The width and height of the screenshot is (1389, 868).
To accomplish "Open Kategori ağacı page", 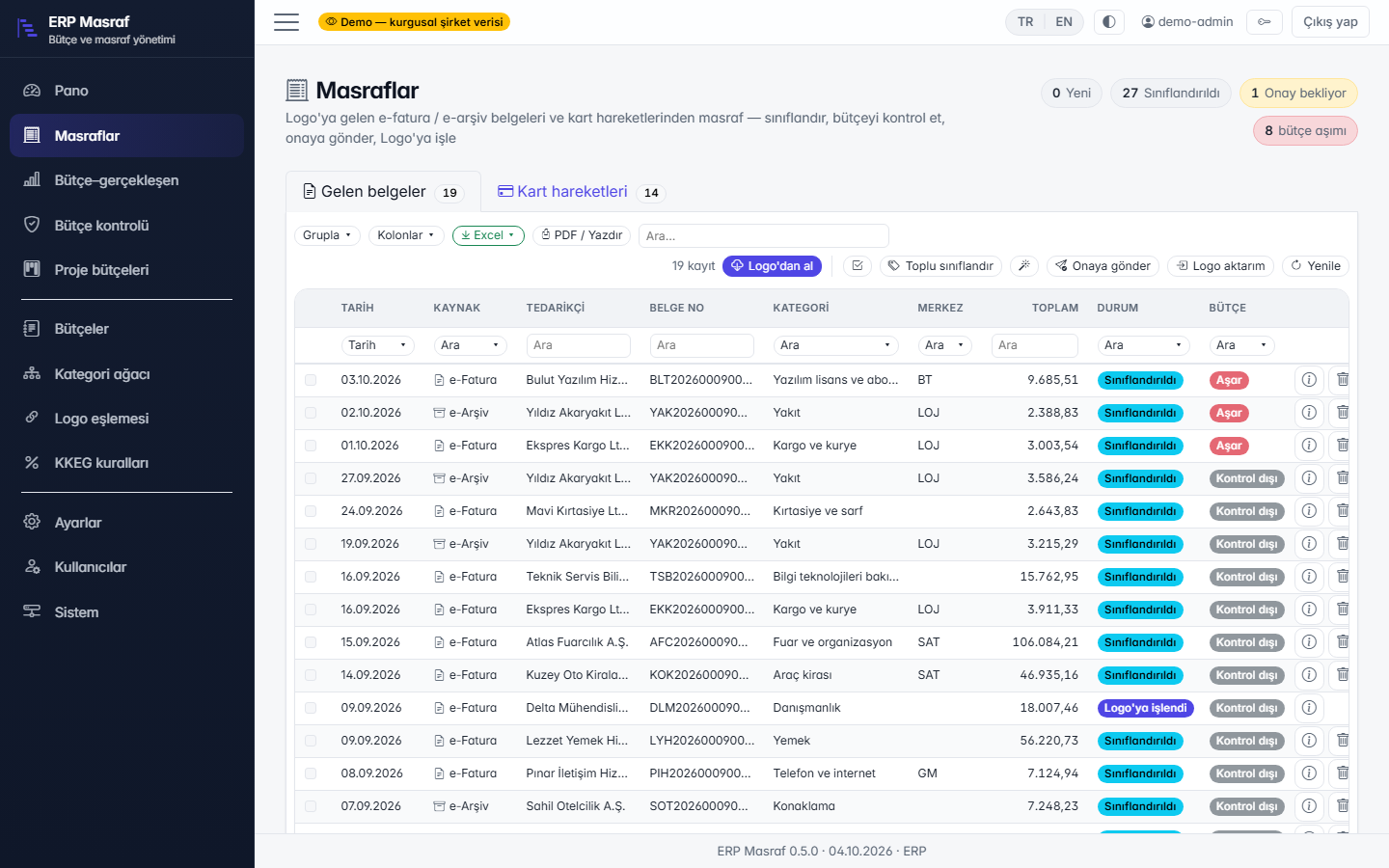I will [x=126, y=374].
